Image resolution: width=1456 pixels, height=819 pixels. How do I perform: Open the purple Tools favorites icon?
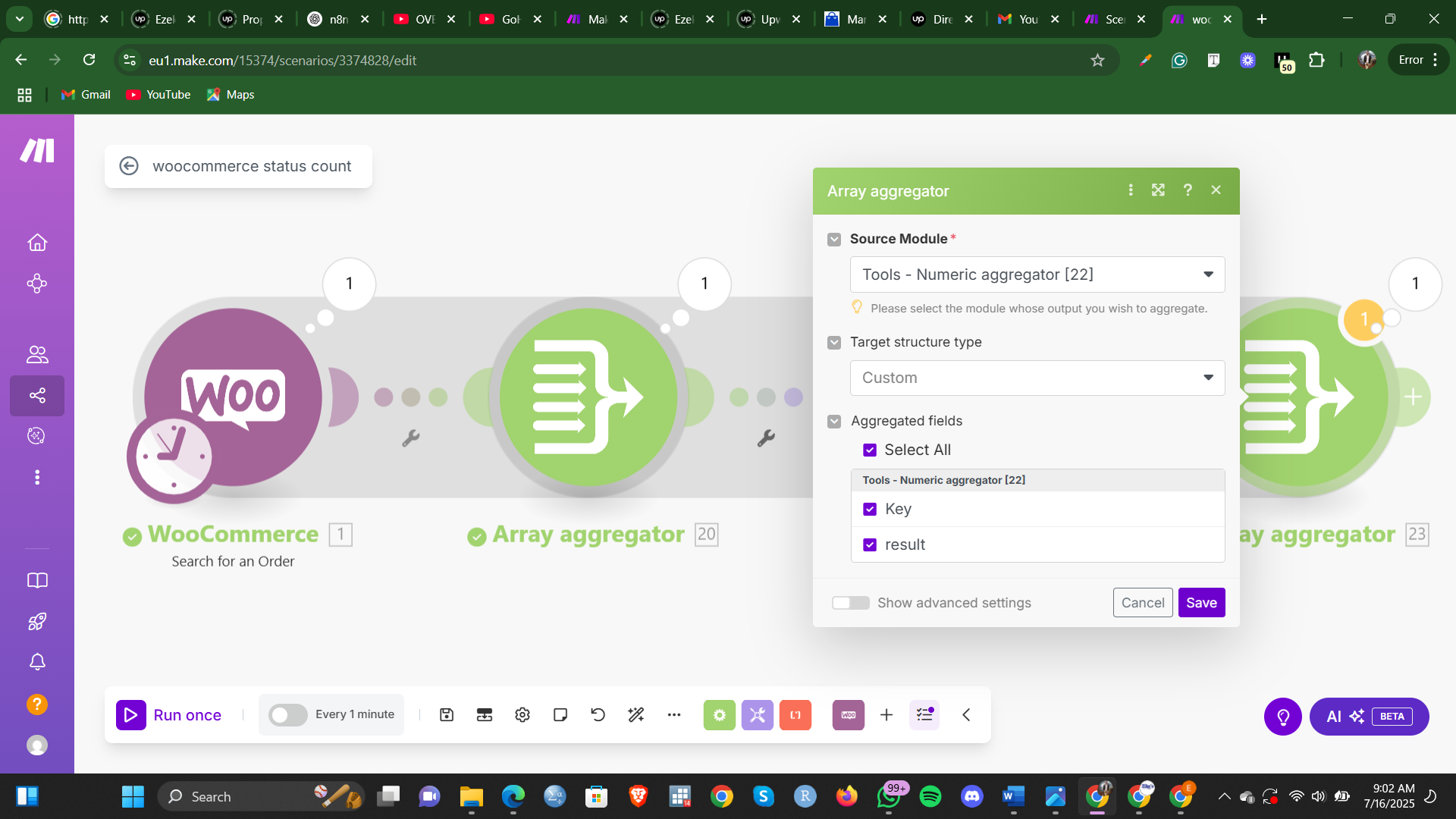[x=757, y=715]
